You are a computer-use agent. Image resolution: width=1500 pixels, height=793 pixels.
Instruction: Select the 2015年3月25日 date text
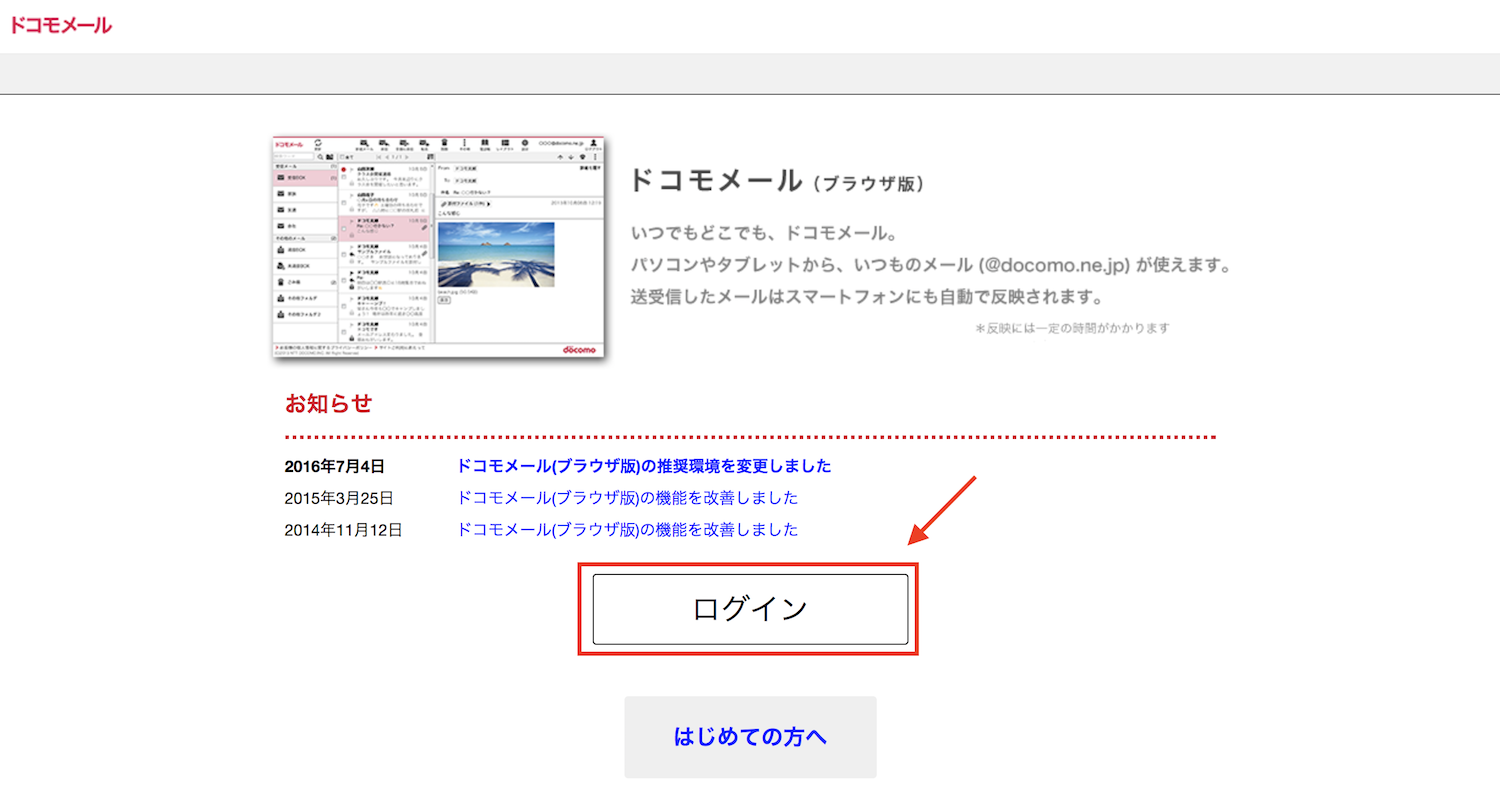(x=339, y=498)
